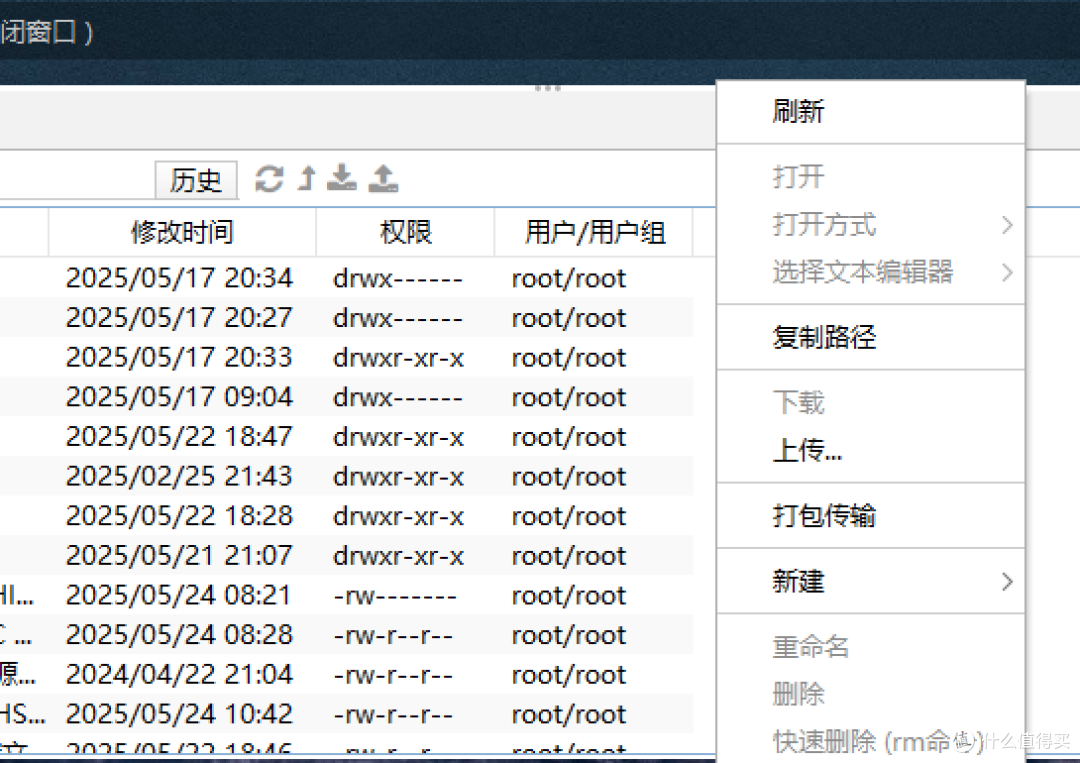1080x763 pixels.
Task: Click the upload icon in the file toolbar
Action: [384, 178]
